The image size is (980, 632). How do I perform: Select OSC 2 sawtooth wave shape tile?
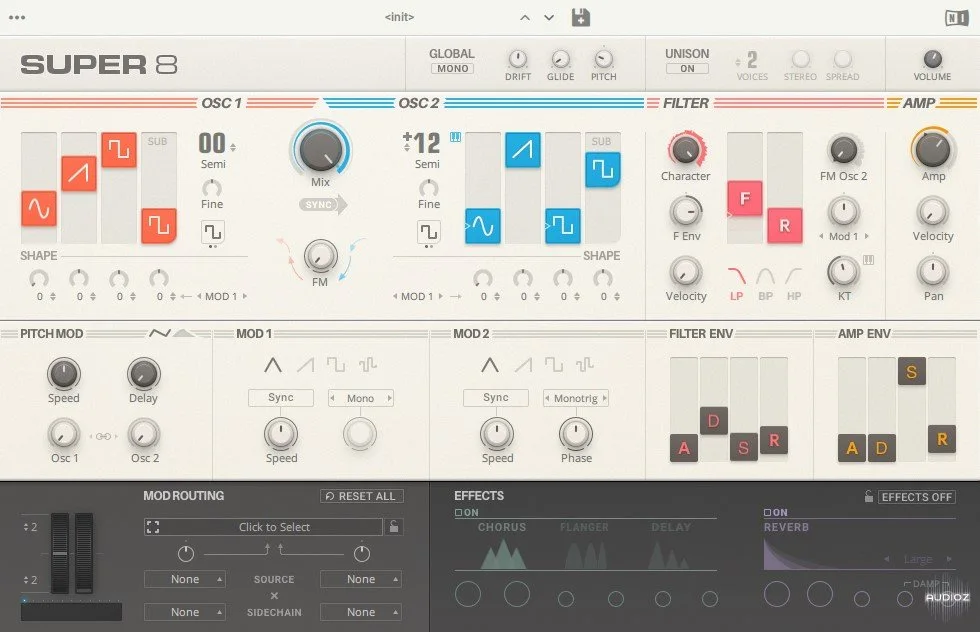point(522,150)
